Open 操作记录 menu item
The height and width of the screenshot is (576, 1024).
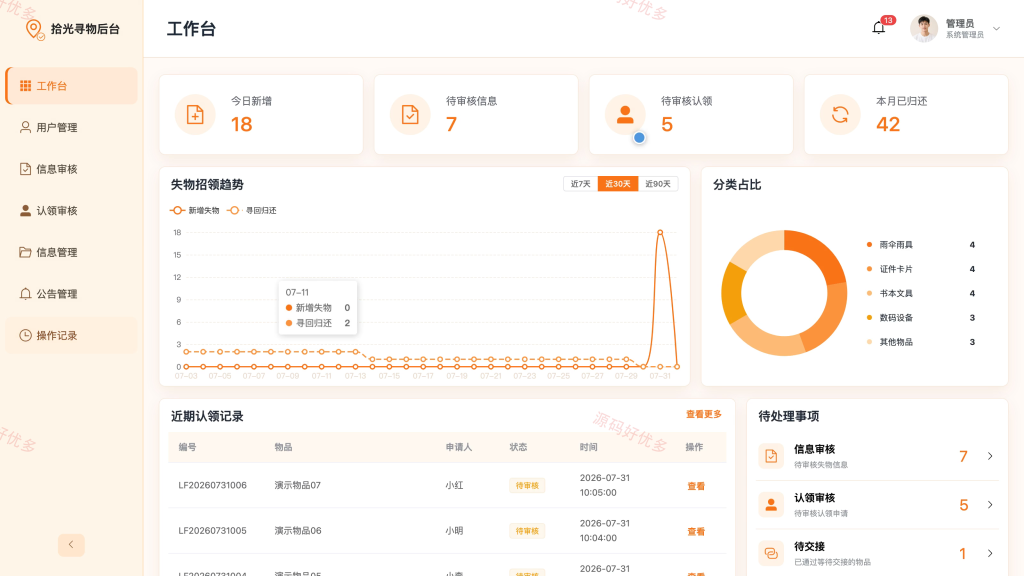pos(72,335)
